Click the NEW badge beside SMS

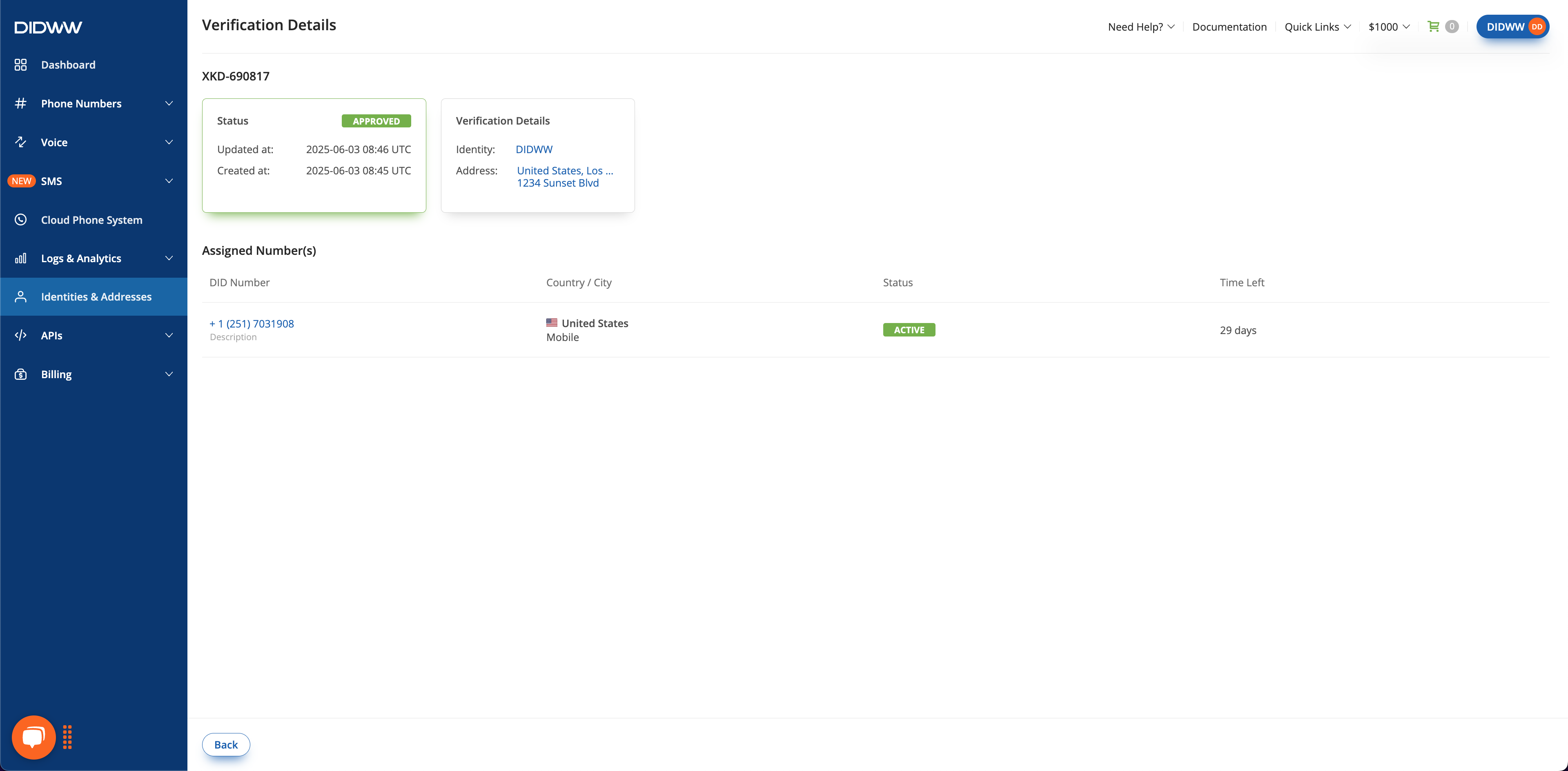click(21, 181)
